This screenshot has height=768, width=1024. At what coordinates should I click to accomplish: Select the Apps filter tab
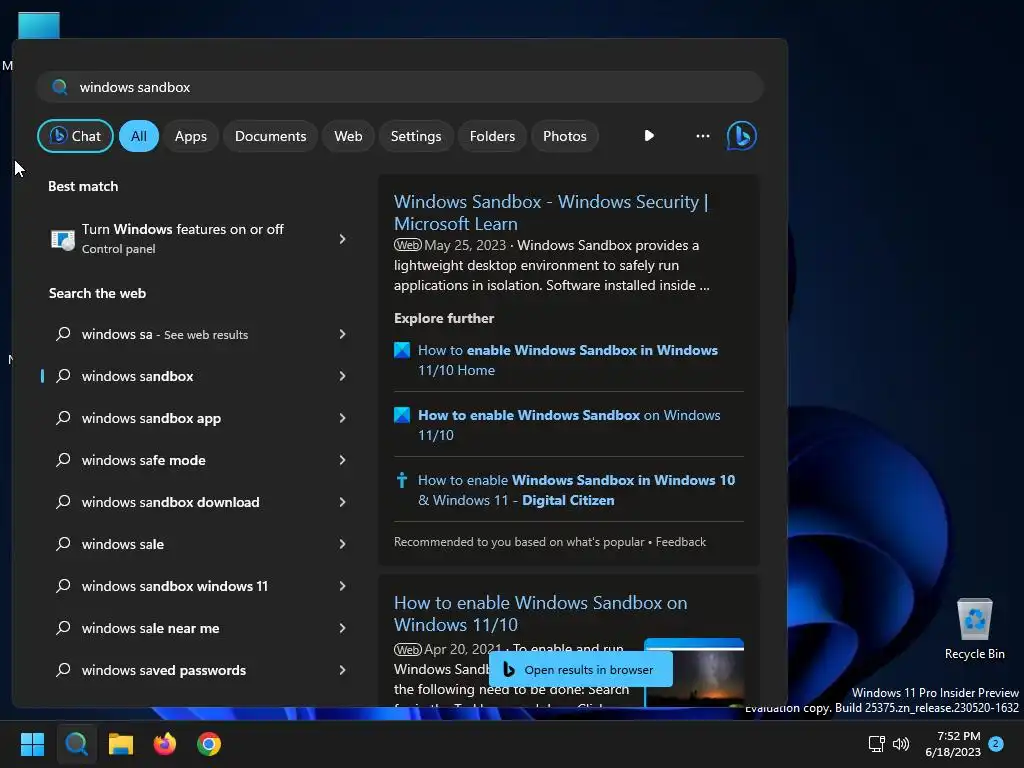[x=191, y=136]
